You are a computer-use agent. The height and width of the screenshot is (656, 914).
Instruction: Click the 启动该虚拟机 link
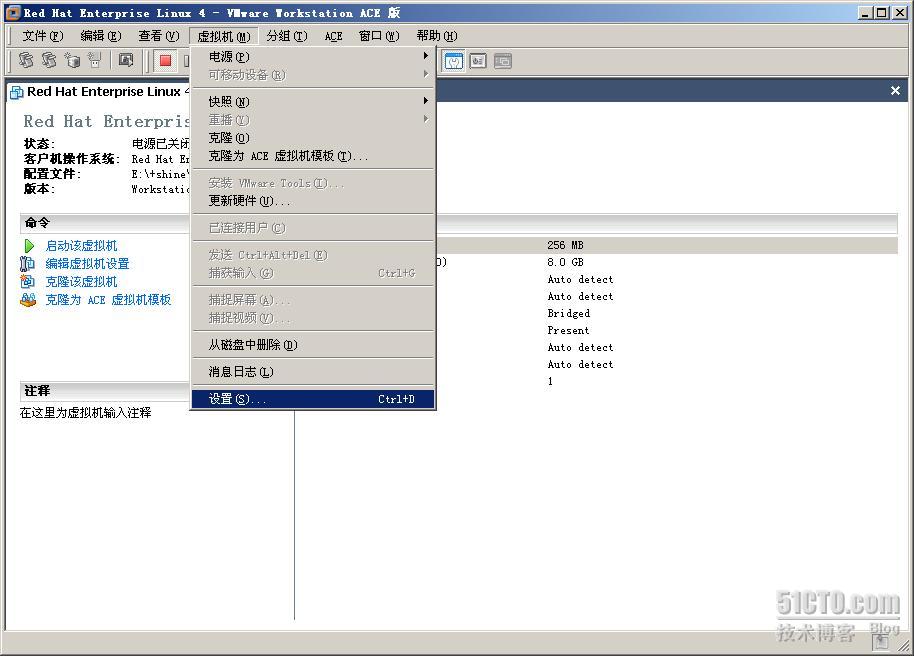(81, 246)
